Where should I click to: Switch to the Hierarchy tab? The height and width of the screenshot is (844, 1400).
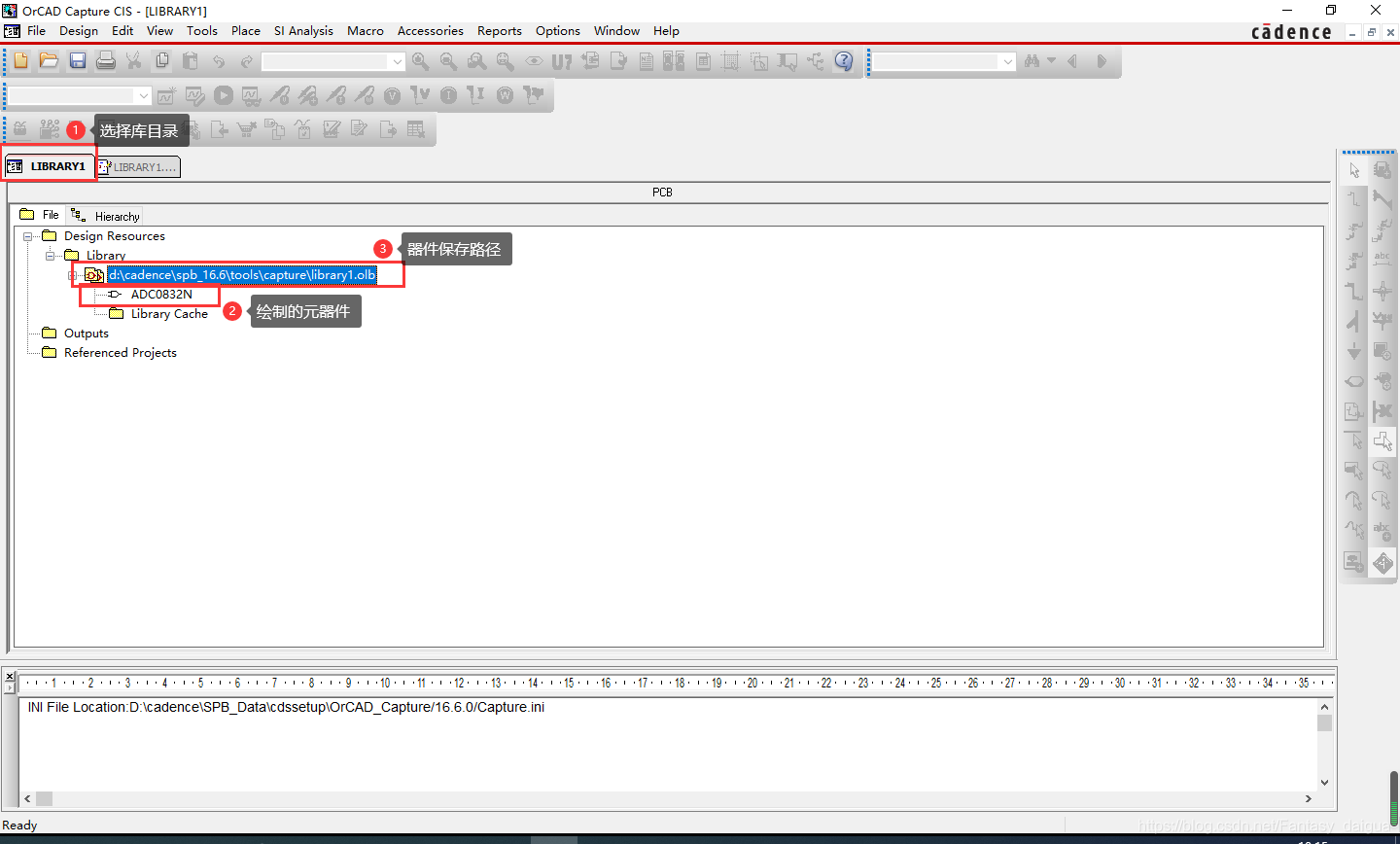[x=107, y=216]
